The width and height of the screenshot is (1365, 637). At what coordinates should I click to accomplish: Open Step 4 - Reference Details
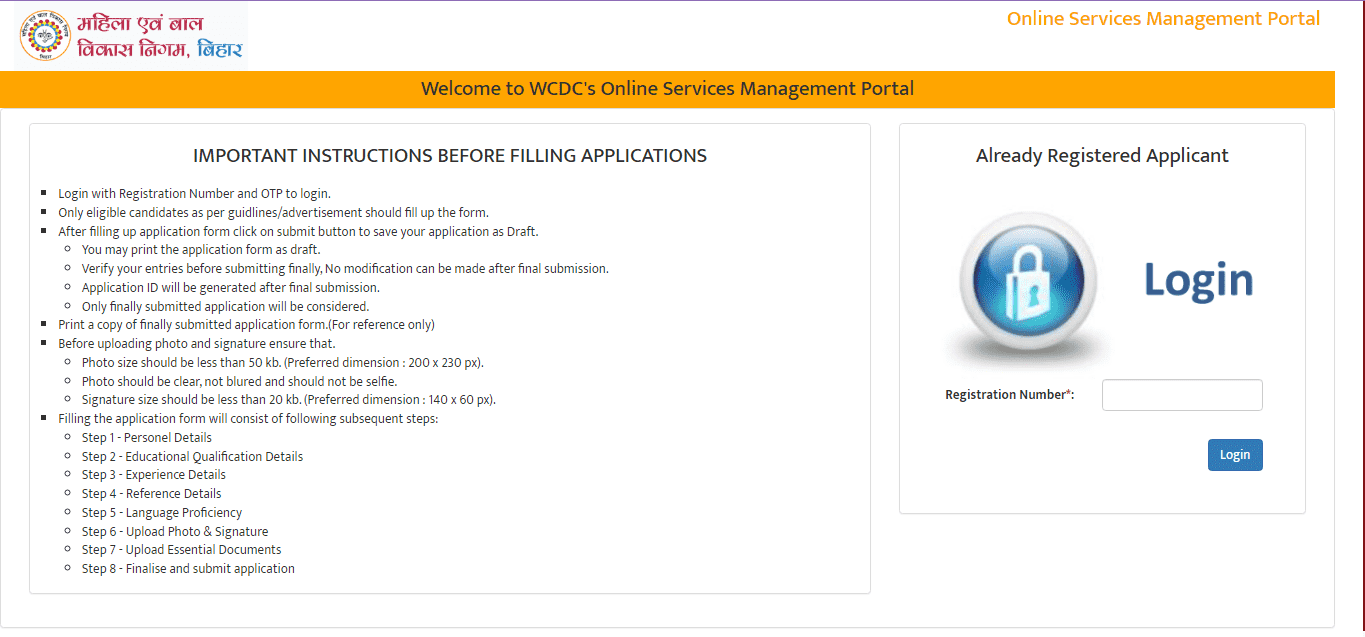151,493
